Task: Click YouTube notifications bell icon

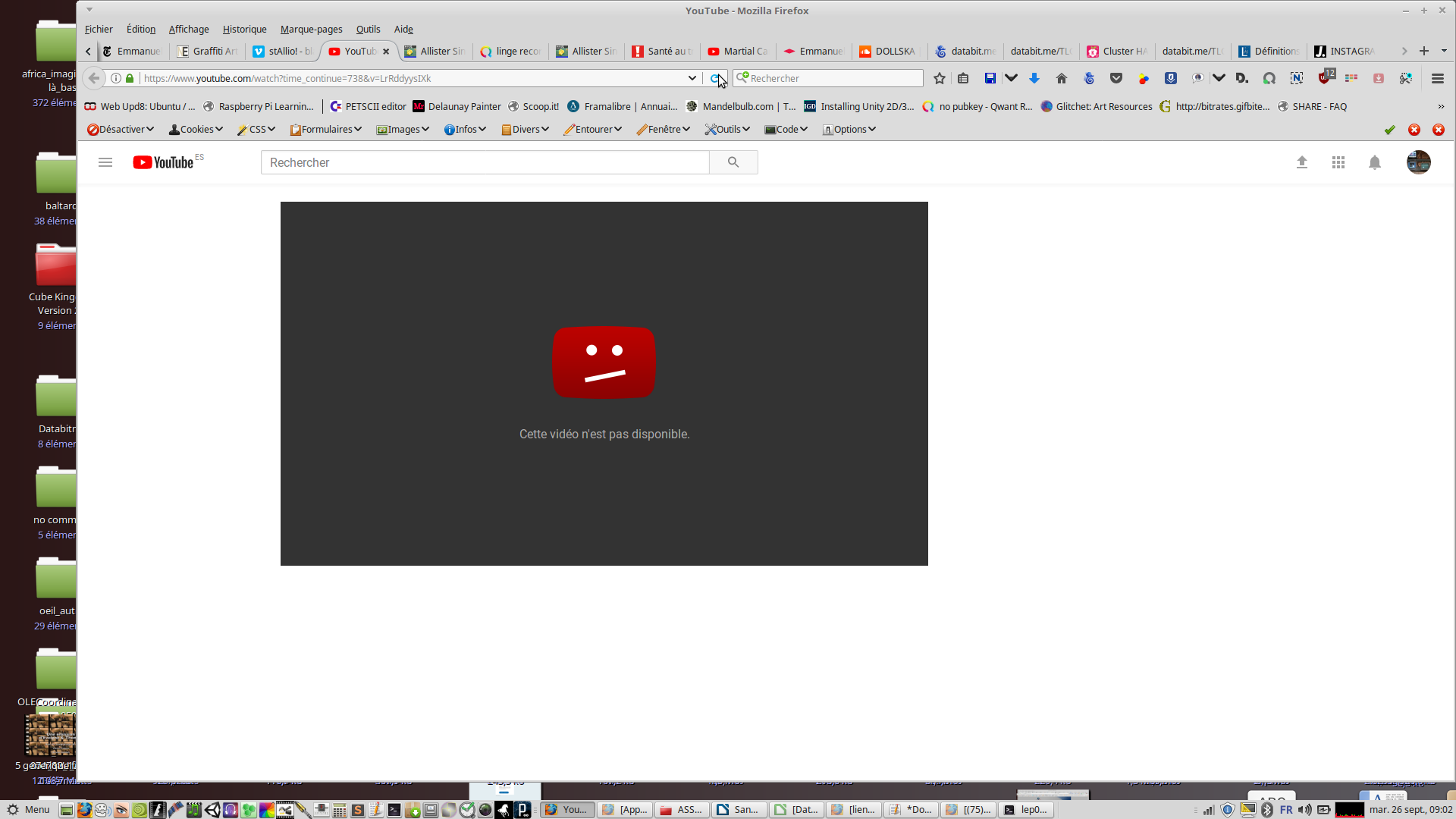Action: tap(1375, 162)
